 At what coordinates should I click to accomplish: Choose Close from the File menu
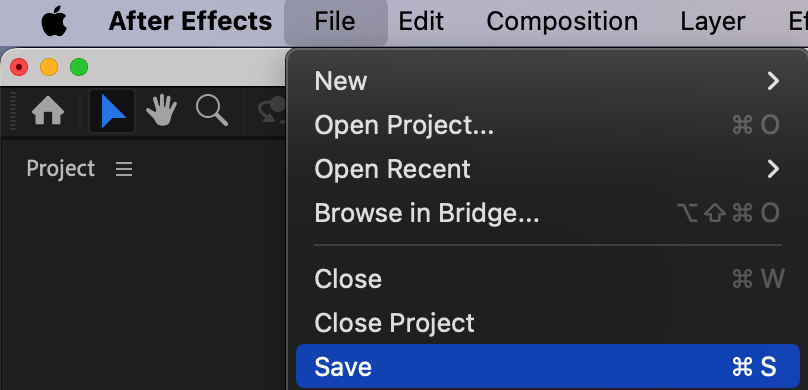[x=546, y=279]
